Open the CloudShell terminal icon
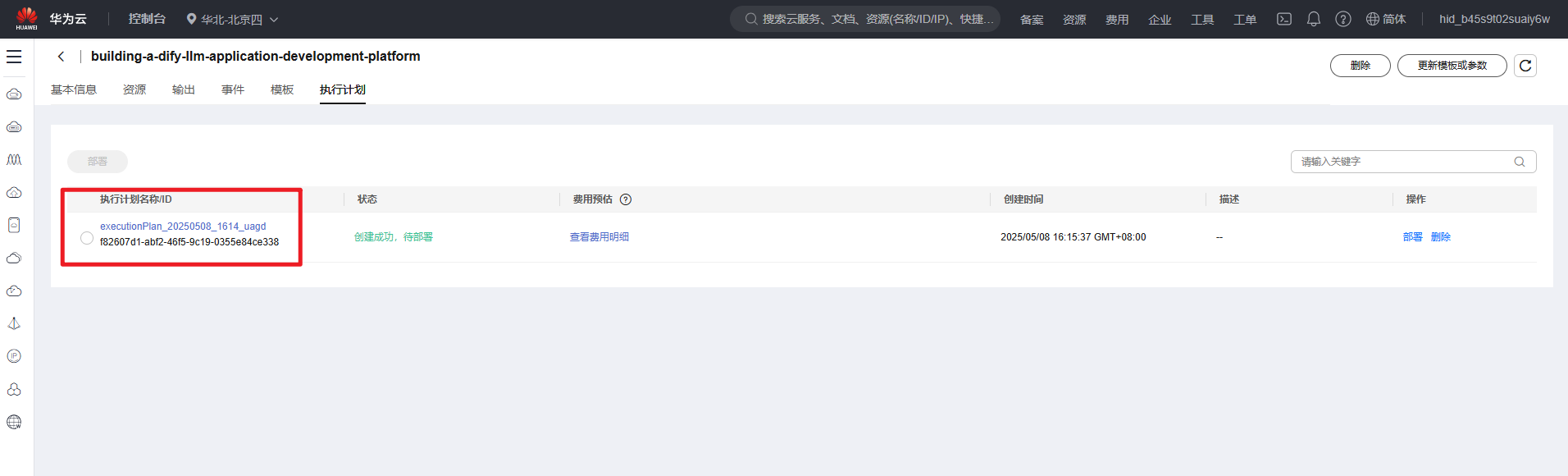1568x476 pixels. coord(1284,19)
